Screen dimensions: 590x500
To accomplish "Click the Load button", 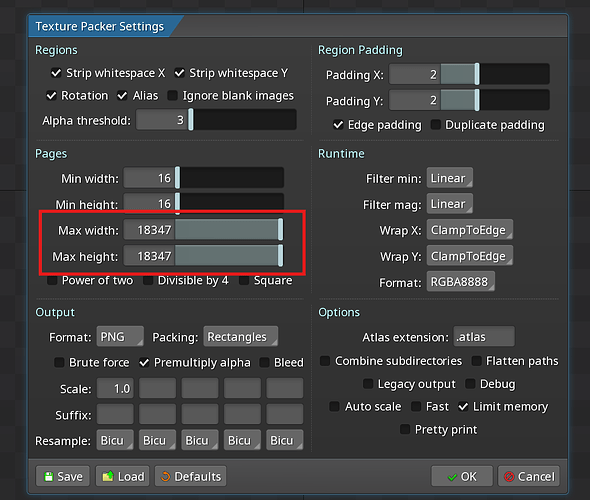I will 123,476.
